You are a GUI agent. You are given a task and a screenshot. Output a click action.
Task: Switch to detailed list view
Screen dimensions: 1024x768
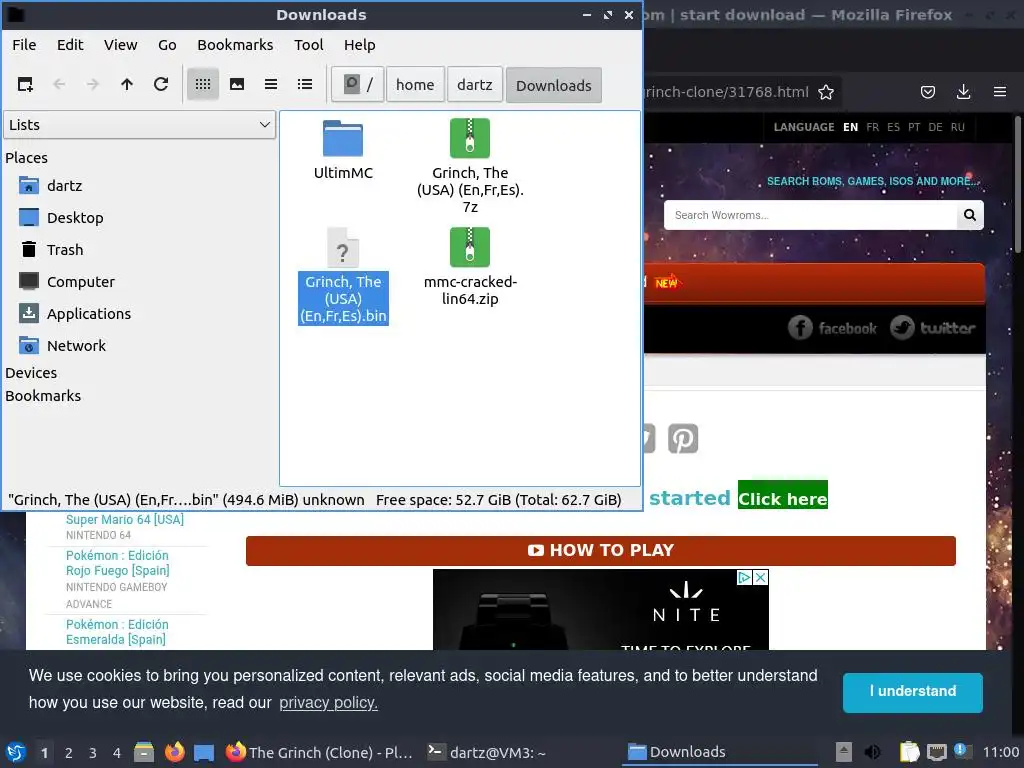pos(305,84)
